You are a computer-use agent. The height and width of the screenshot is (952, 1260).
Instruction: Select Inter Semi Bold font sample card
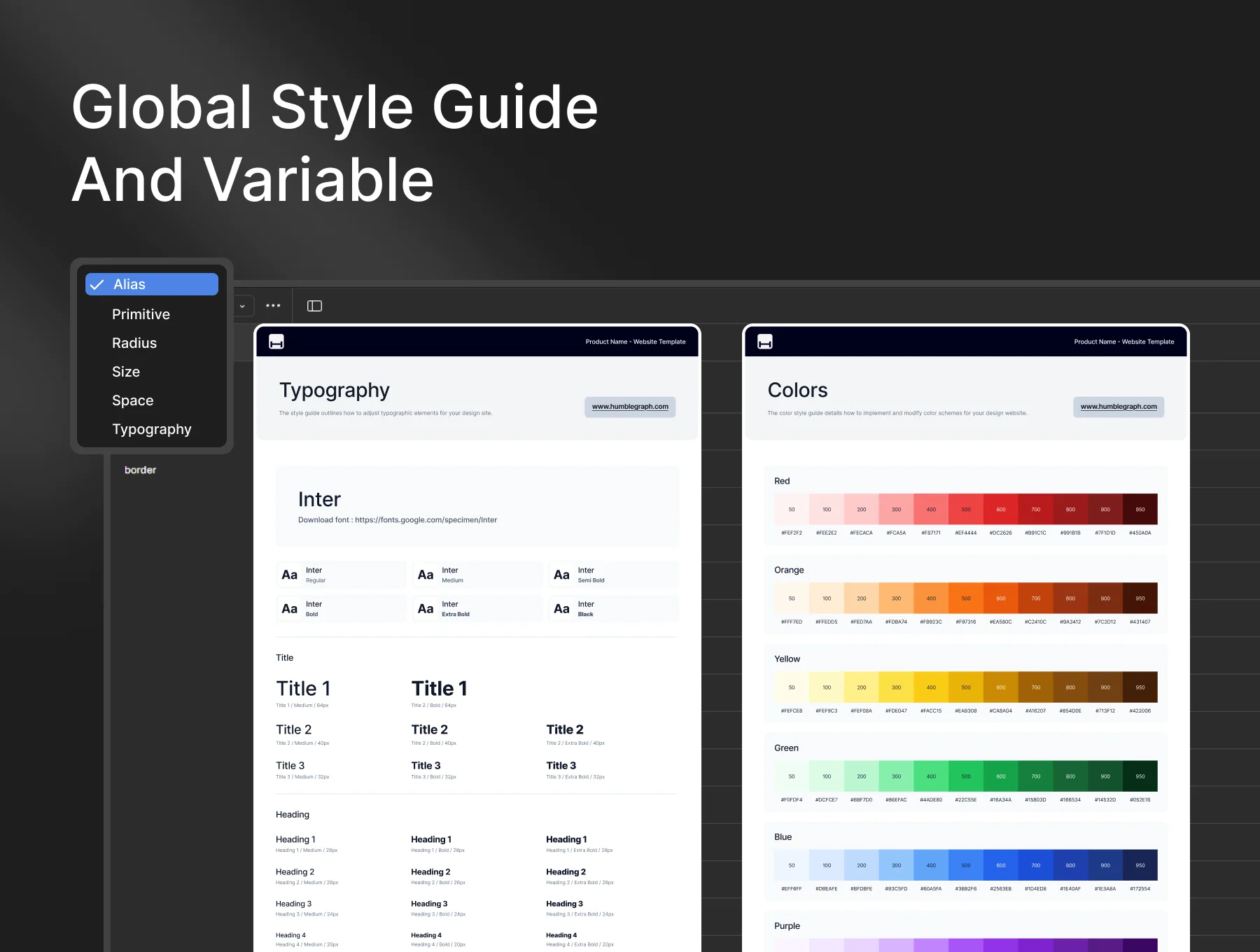[x=613, y=575]
